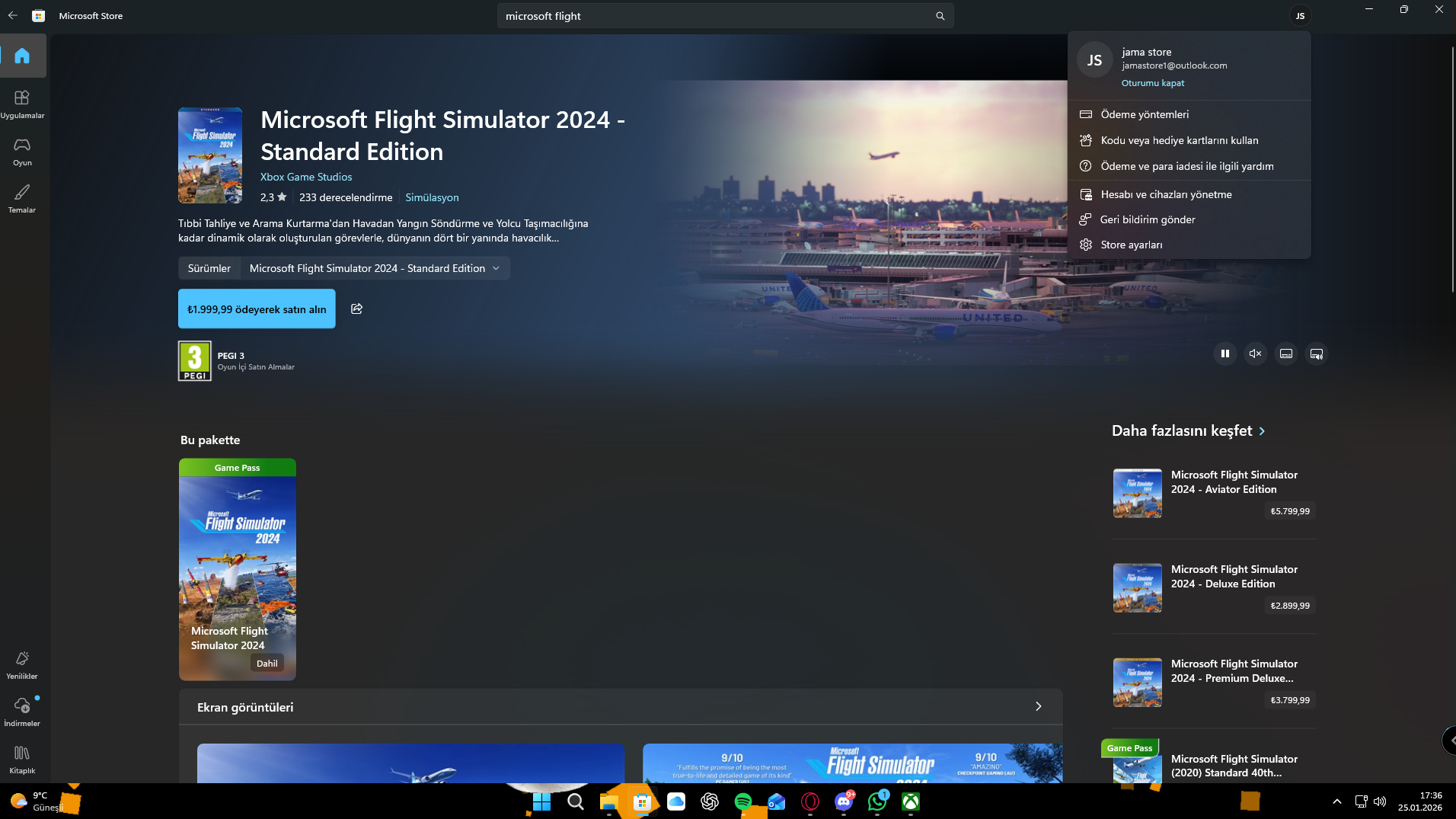Click the Oturumu kapat link

pos(1153,83)
